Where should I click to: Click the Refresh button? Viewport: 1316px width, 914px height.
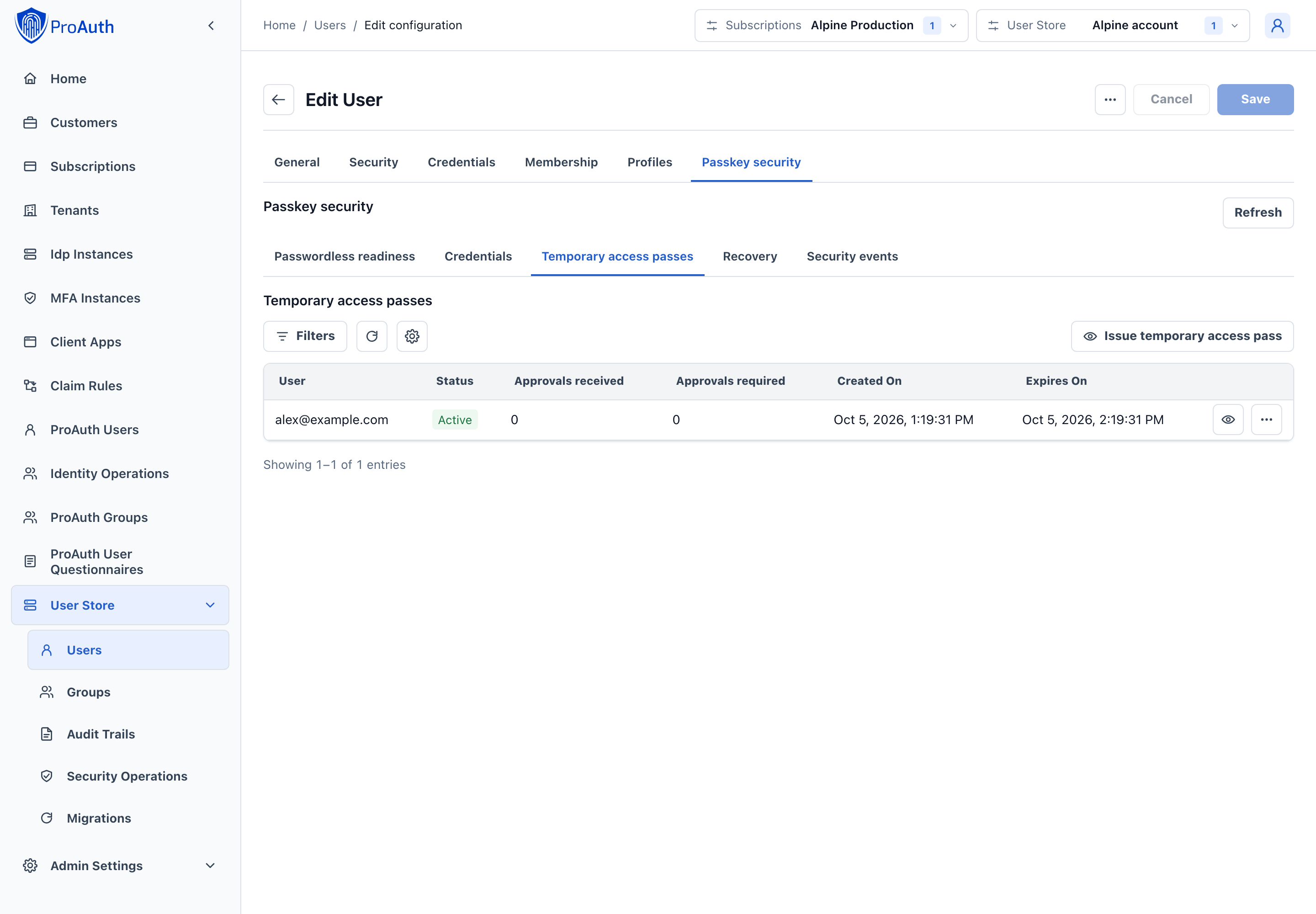click(x=1258, y=213)
